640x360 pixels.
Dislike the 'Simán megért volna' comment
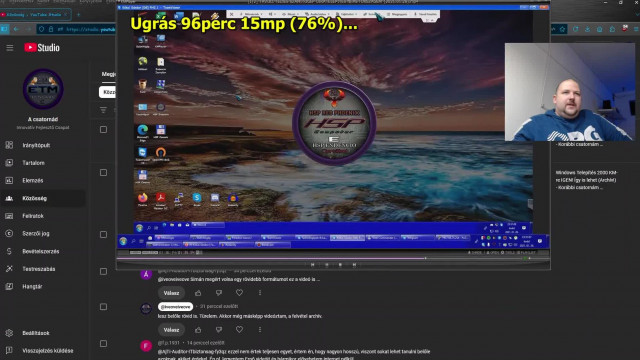coord(219,293)
